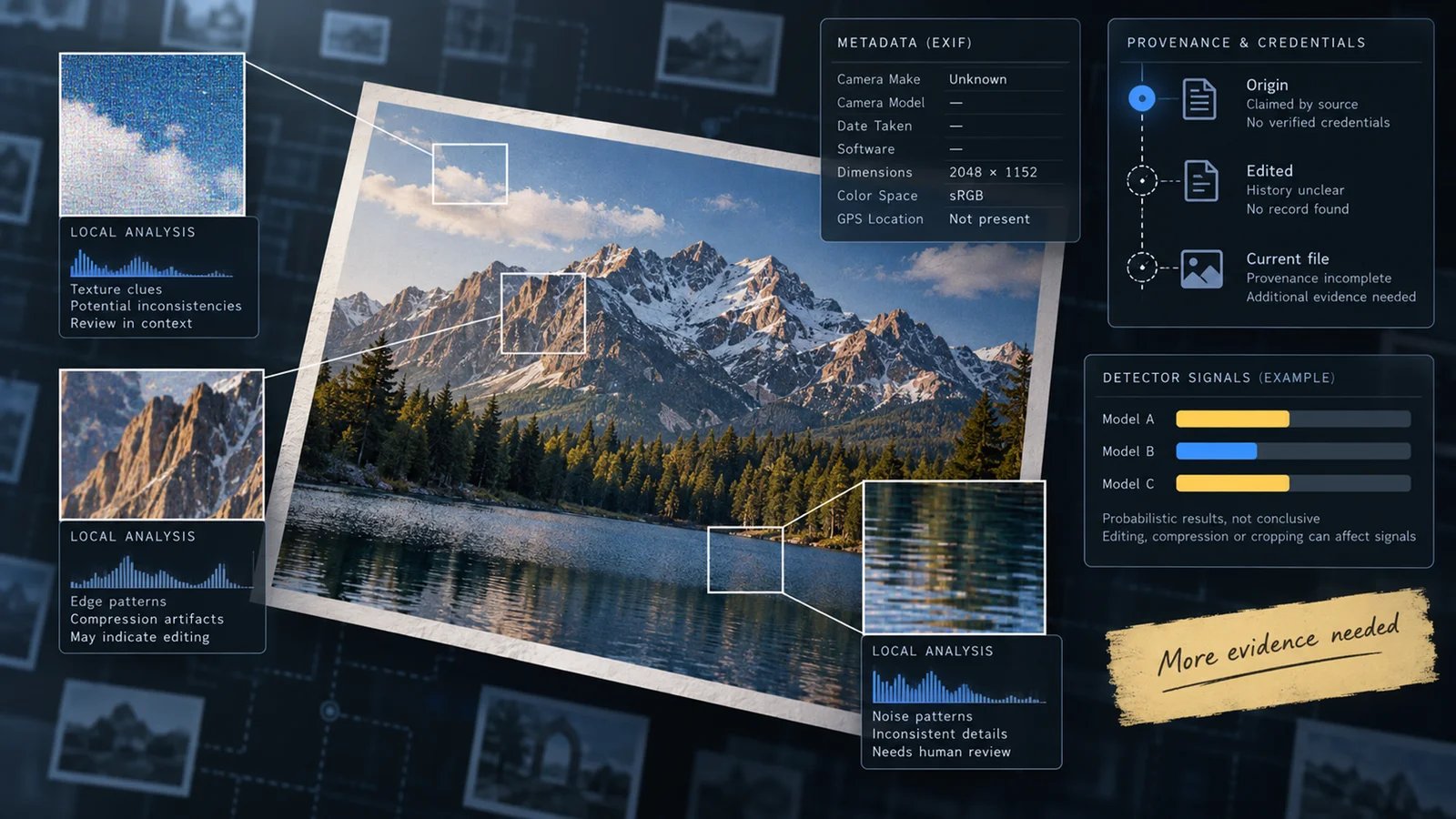The height and width of the screenshot is (819, 1456).
Task: Select the dashed Current file timeline node
Action: coord(1142,268)
